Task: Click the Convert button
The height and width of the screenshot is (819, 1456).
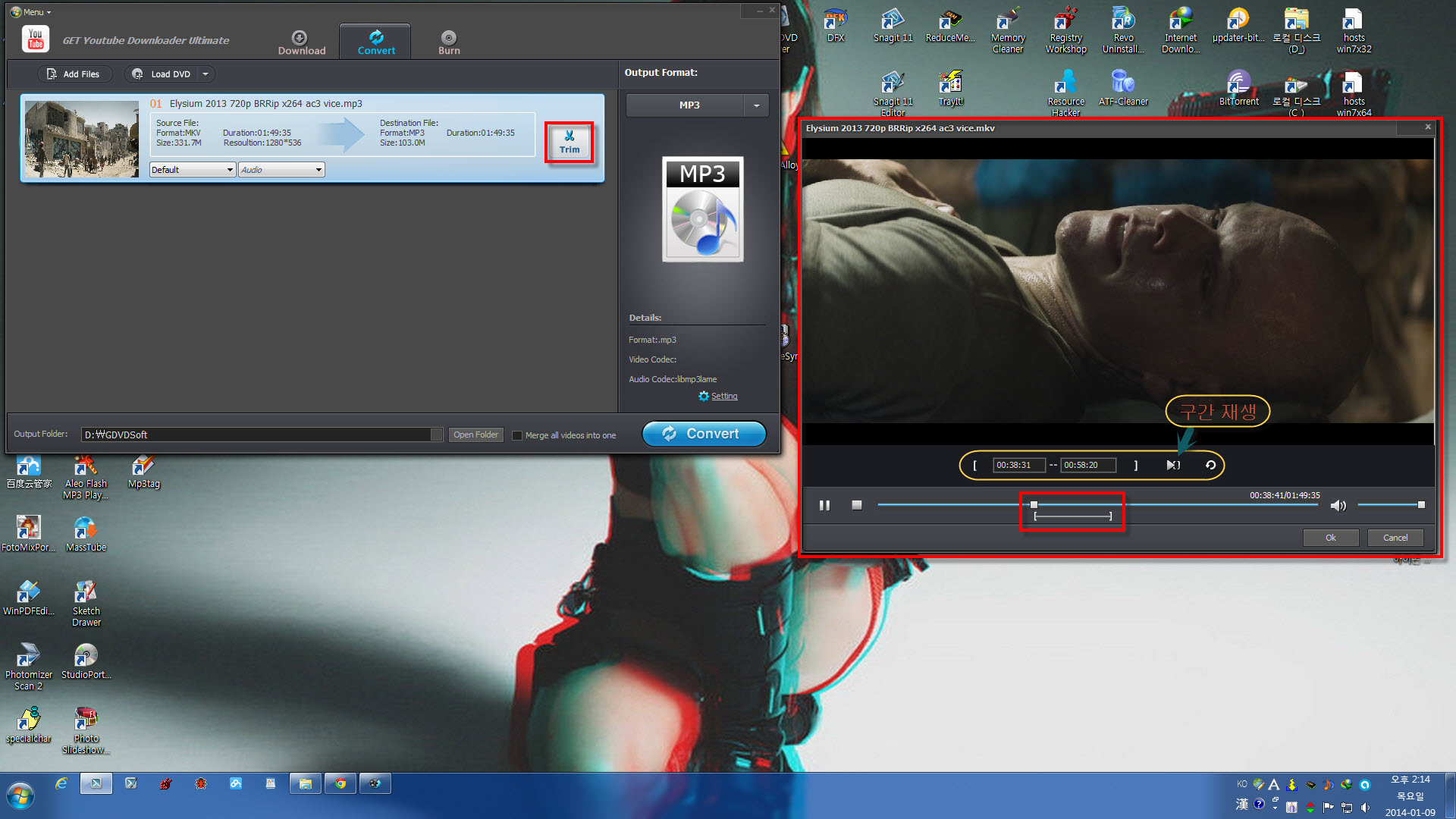Action: pyautogui.click(x=704, y=433)
